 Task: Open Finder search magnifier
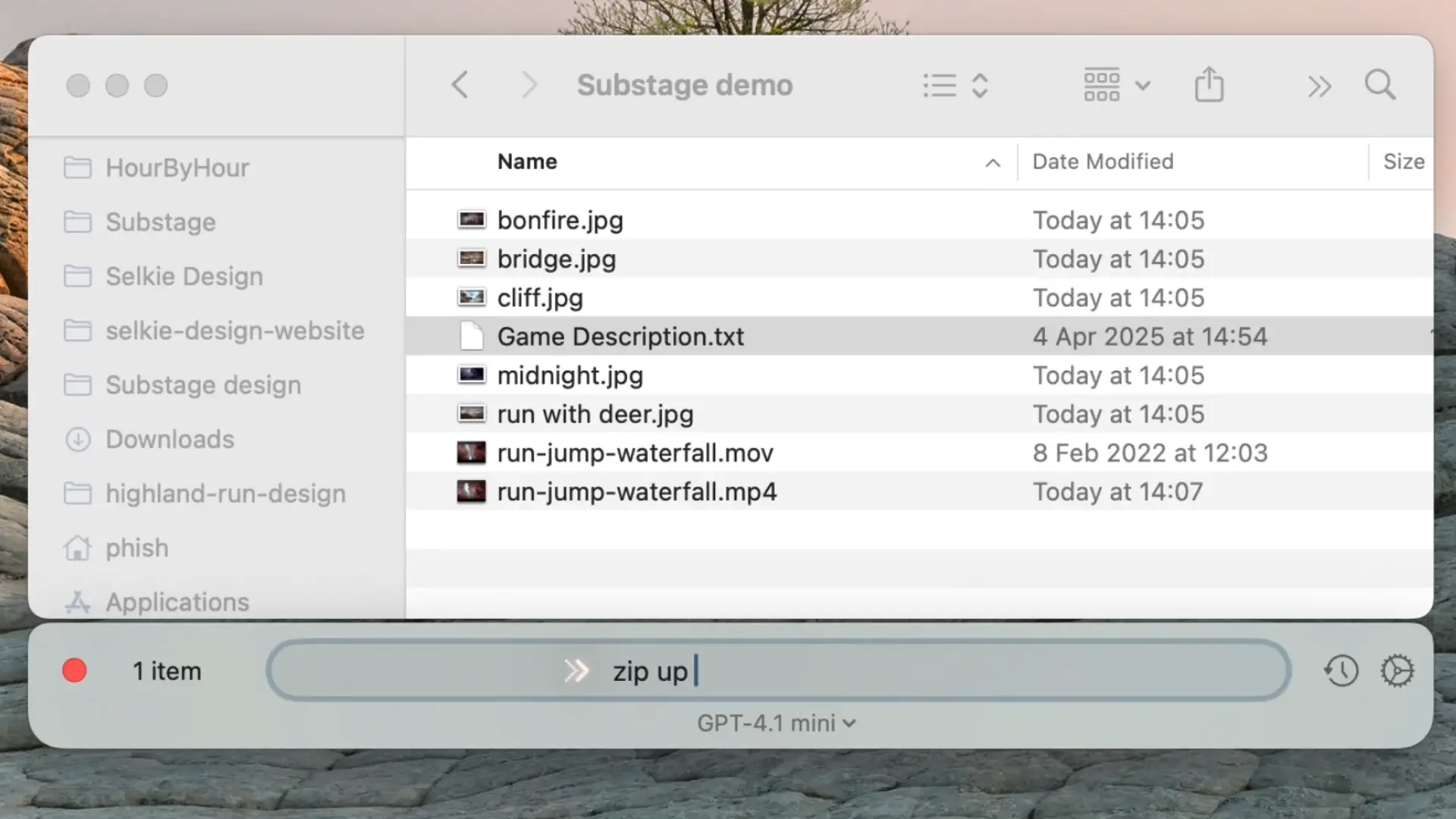(1380, 85)
